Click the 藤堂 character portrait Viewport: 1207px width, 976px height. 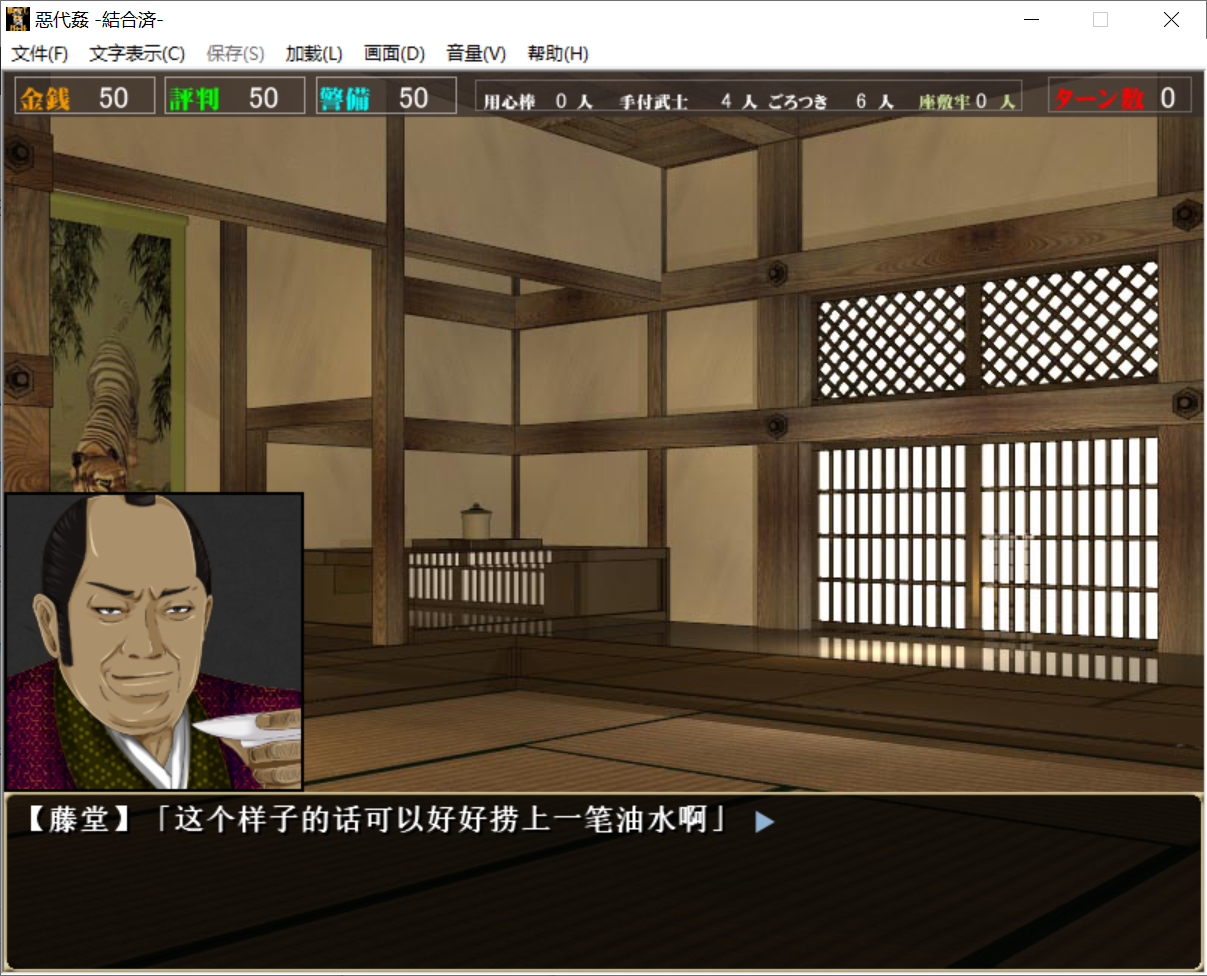click(154, 641)
